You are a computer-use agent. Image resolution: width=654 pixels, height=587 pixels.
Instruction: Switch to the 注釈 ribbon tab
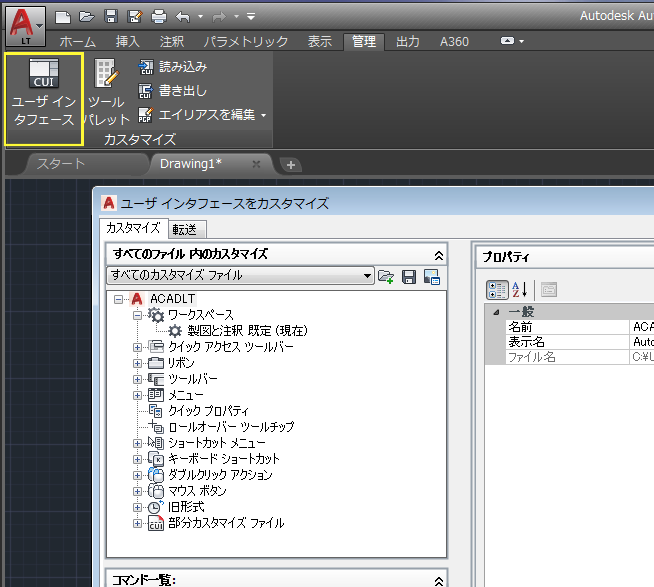click(x=172, y=41)
